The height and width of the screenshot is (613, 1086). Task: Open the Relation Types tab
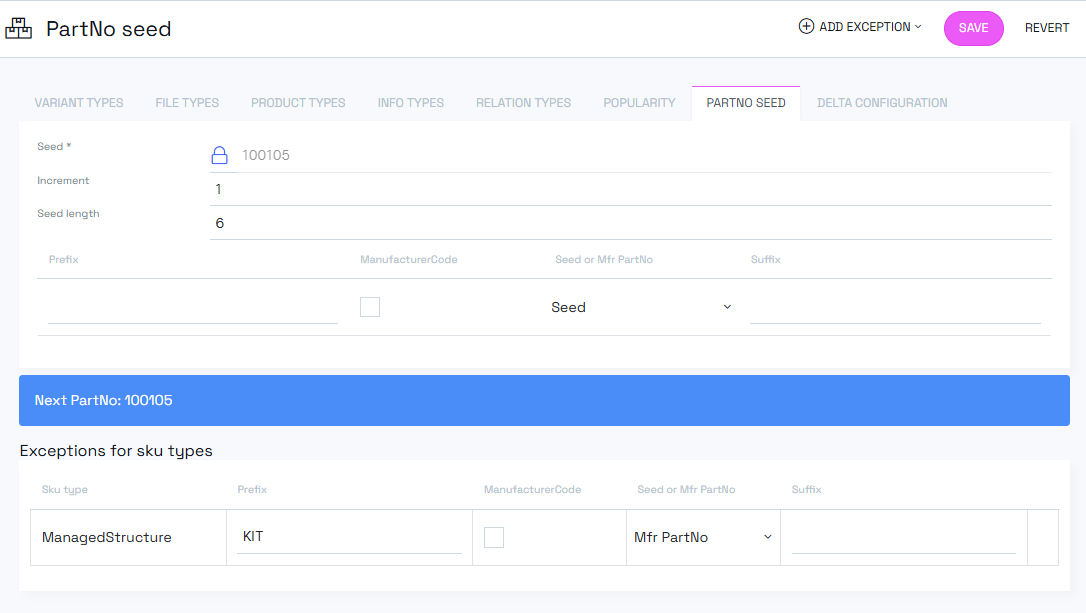[523, 103]
